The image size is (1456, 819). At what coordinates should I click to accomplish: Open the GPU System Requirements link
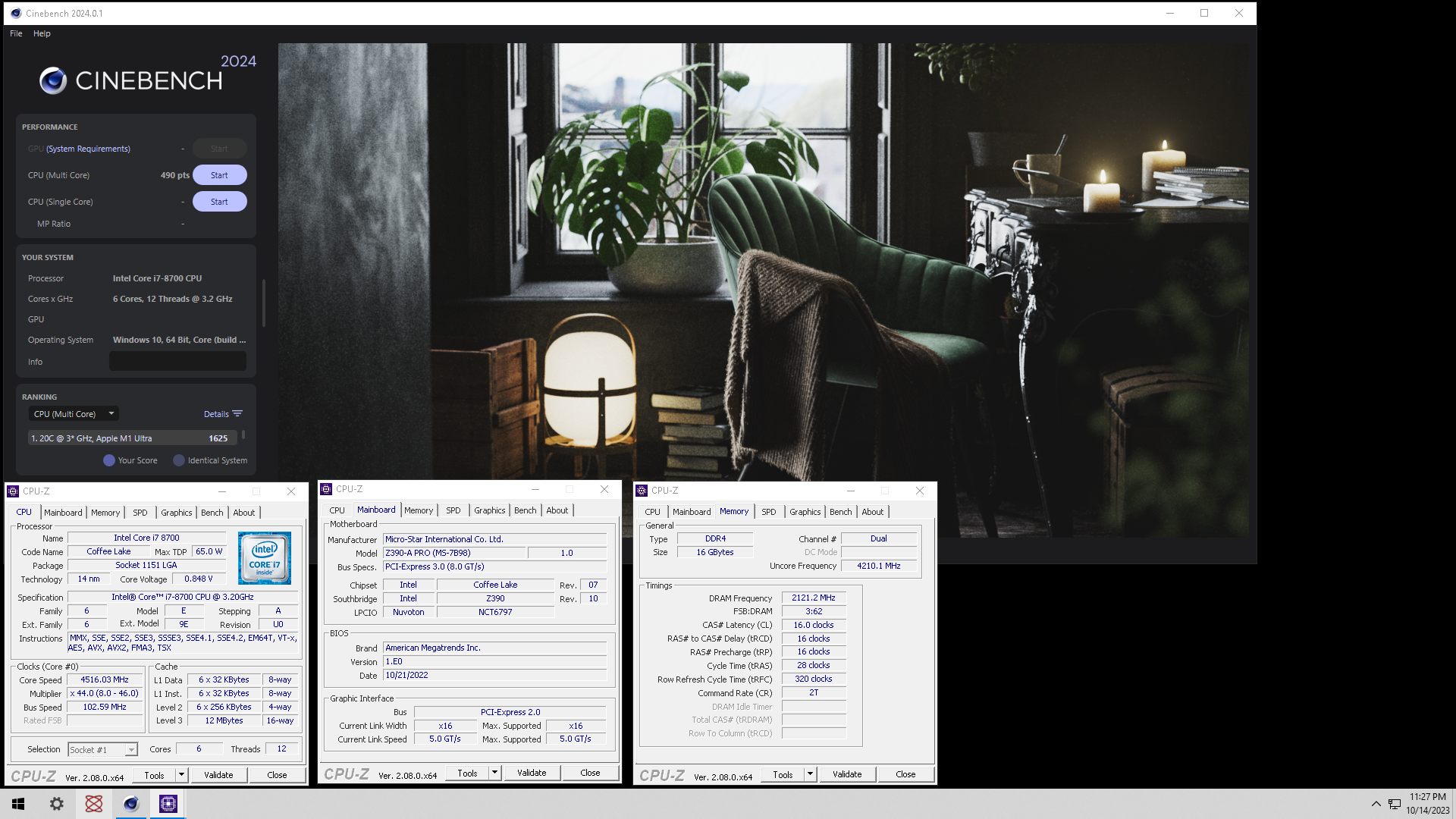pos(88,149)
